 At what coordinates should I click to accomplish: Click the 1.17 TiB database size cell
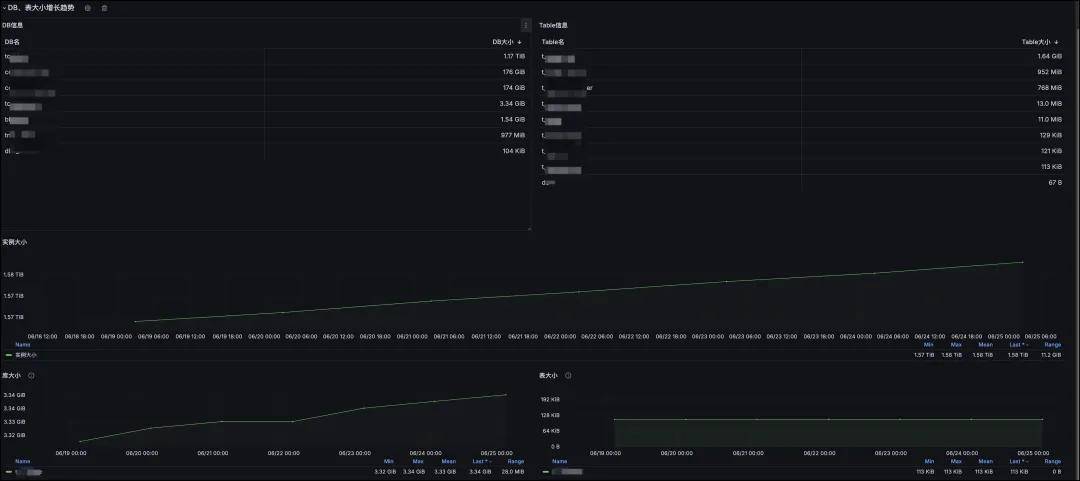pyautogui.click(x=514, y=57)
